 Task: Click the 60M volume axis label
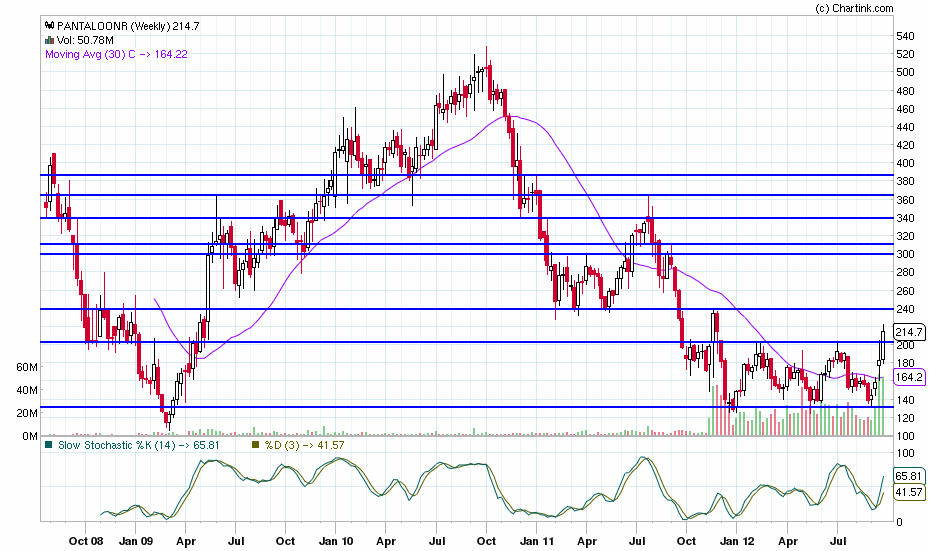click(x=27, y=367)
